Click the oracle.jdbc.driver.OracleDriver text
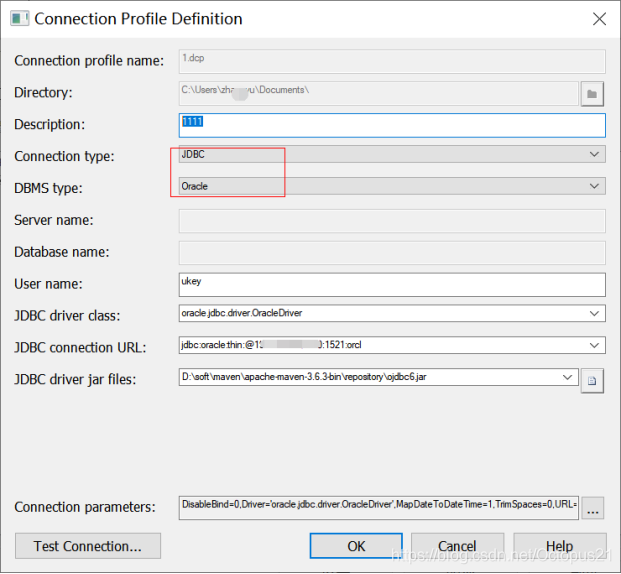The image size is (621, 574). pyautogui.click(x=242, y=313)
